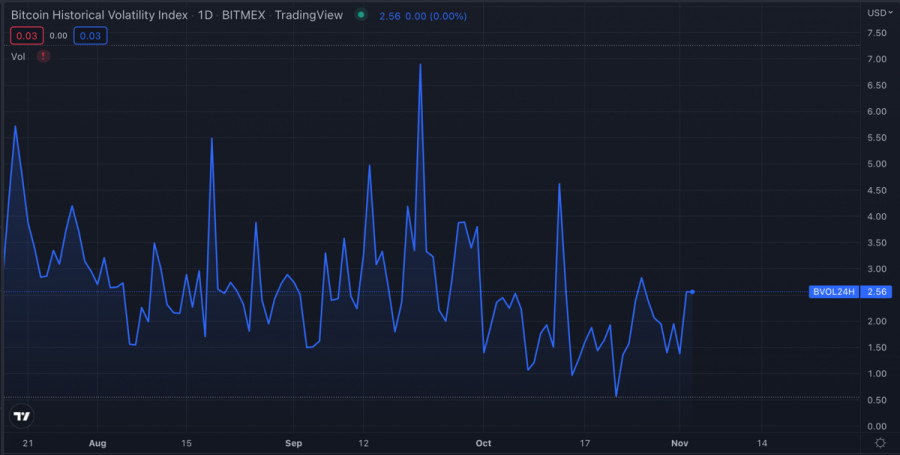Open chart settings gear icon
This screenshot has height=455, width=900.
879,442
